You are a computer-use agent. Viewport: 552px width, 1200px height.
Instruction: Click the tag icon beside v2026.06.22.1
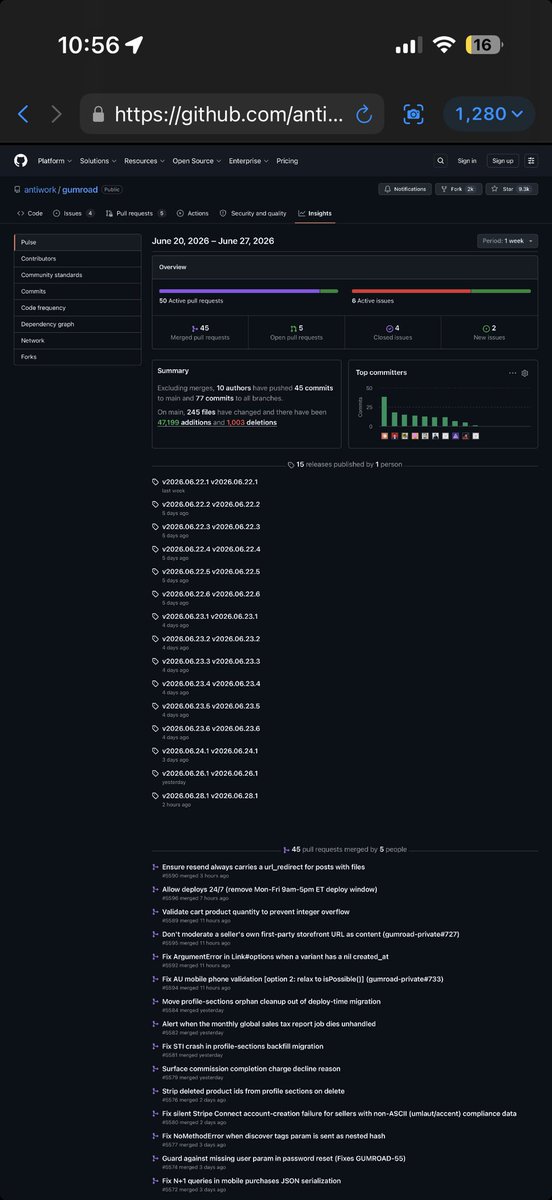pos(155,482)
